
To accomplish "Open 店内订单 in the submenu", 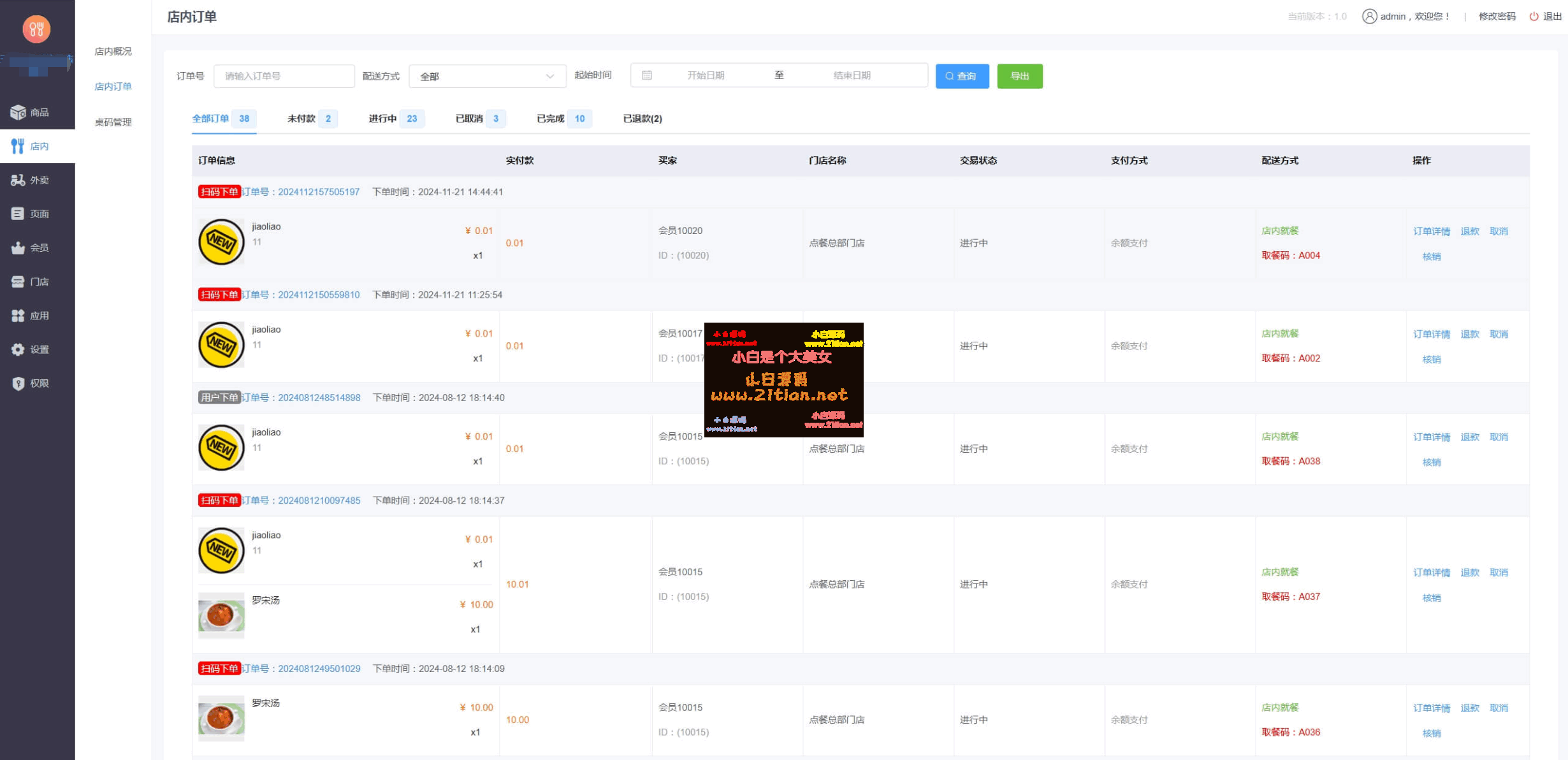I will [x=113, y=87].
